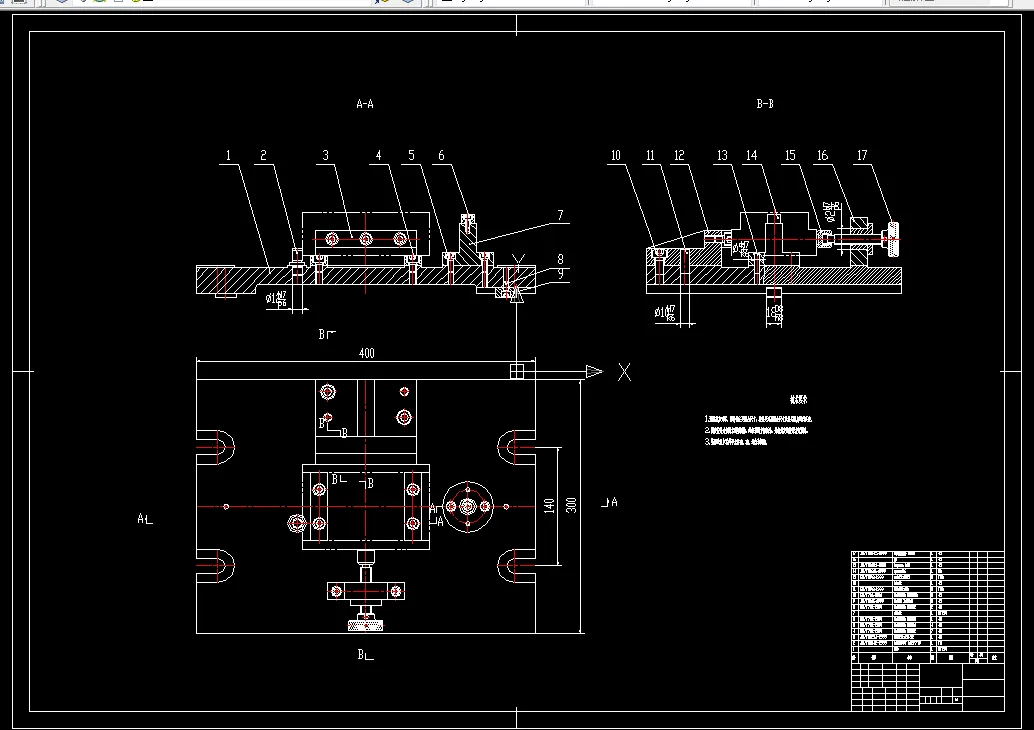Click part callout number 17
Viewport: 1034px width, 730px height.
[x=862, y=156]
